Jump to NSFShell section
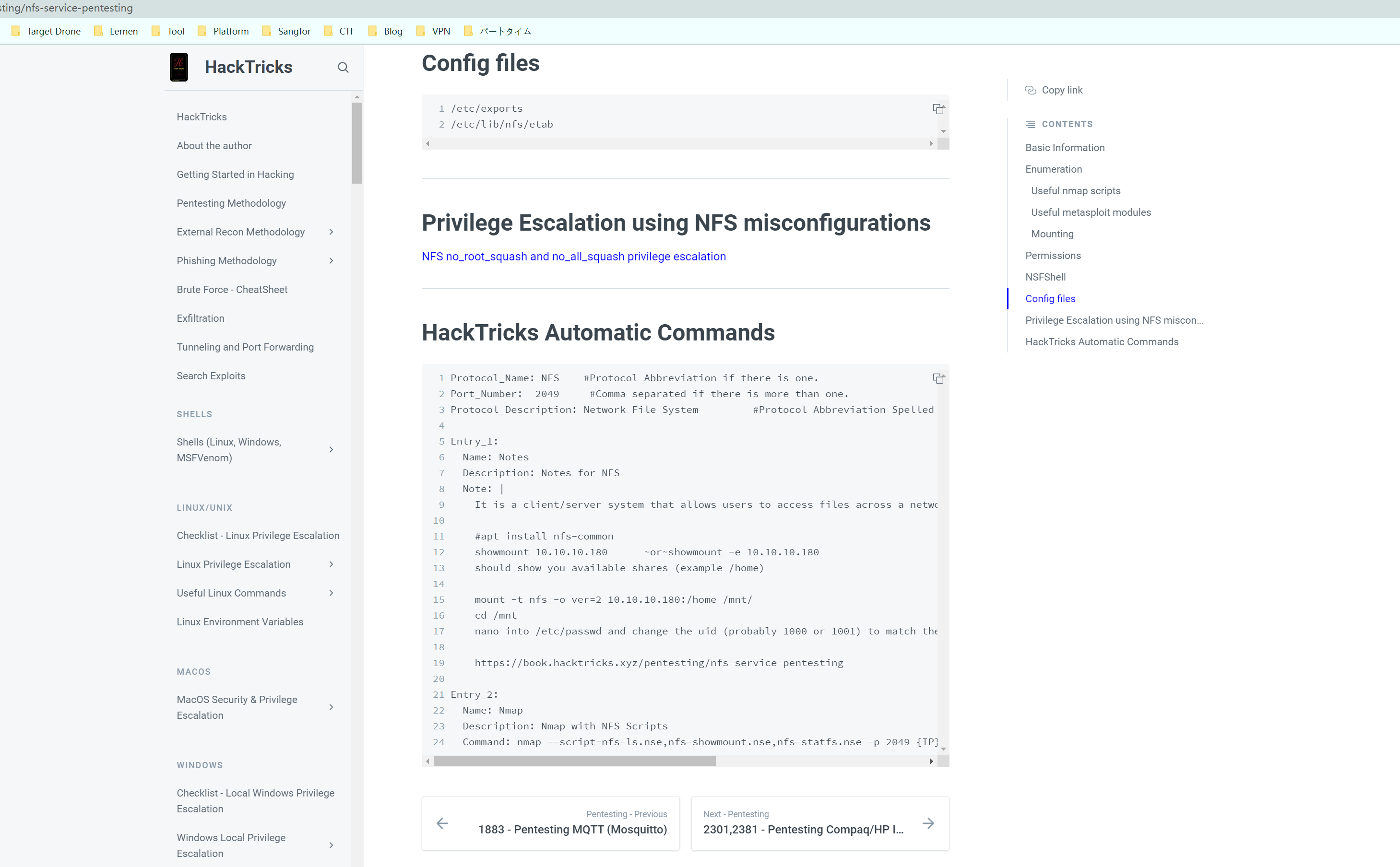This screenshot has width=1400, height=867. pos(1045,277)
